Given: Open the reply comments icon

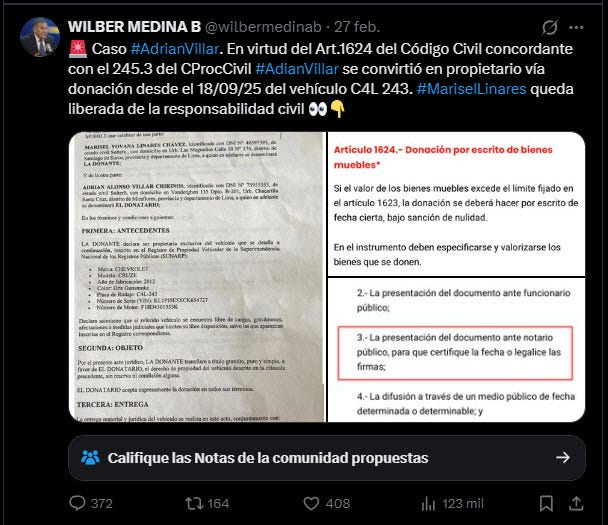Looking at the screenshot, I should (77, 503).
